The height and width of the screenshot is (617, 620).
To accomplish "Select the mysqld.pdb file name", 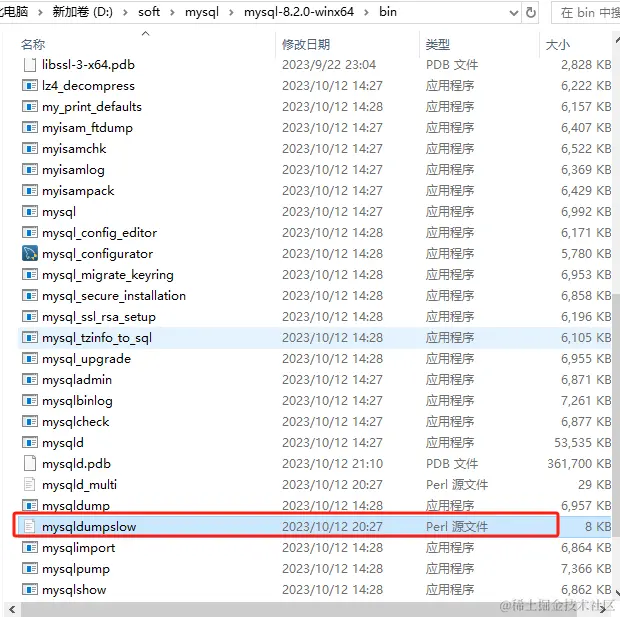I will pyautogui.click(x=76, y=464).
